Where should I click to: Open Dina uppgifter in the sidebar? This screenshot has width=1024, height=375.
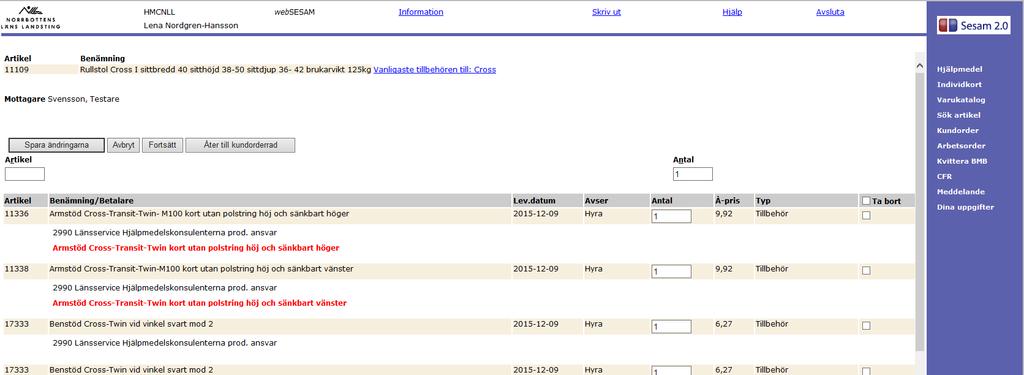tap(965, 207)
